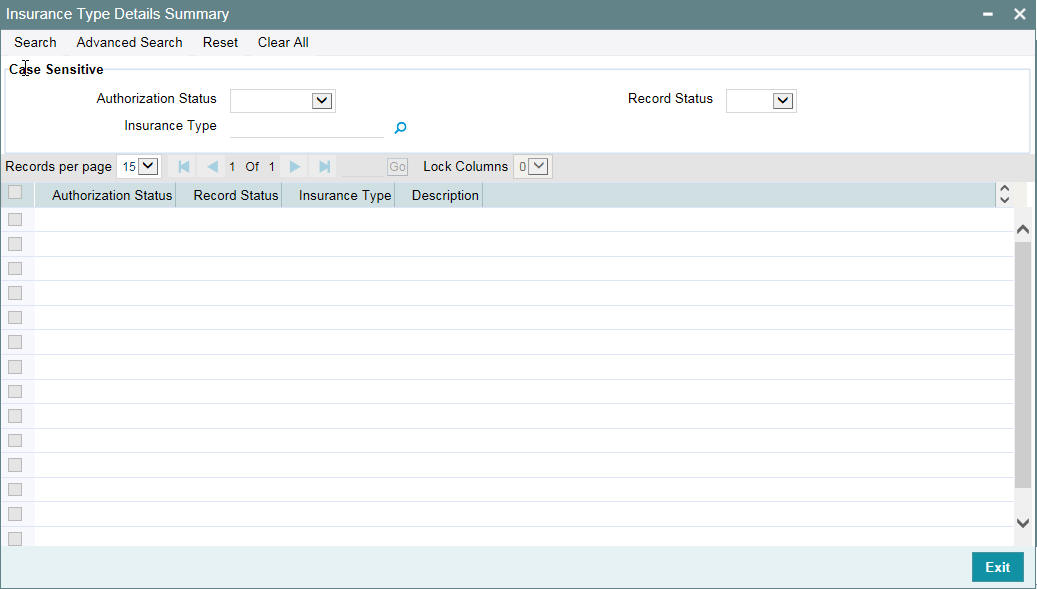Viewport: 1037px width, 589px height.
Task: Click the scroll down arrow of results grid
Action: point(1022,523)
